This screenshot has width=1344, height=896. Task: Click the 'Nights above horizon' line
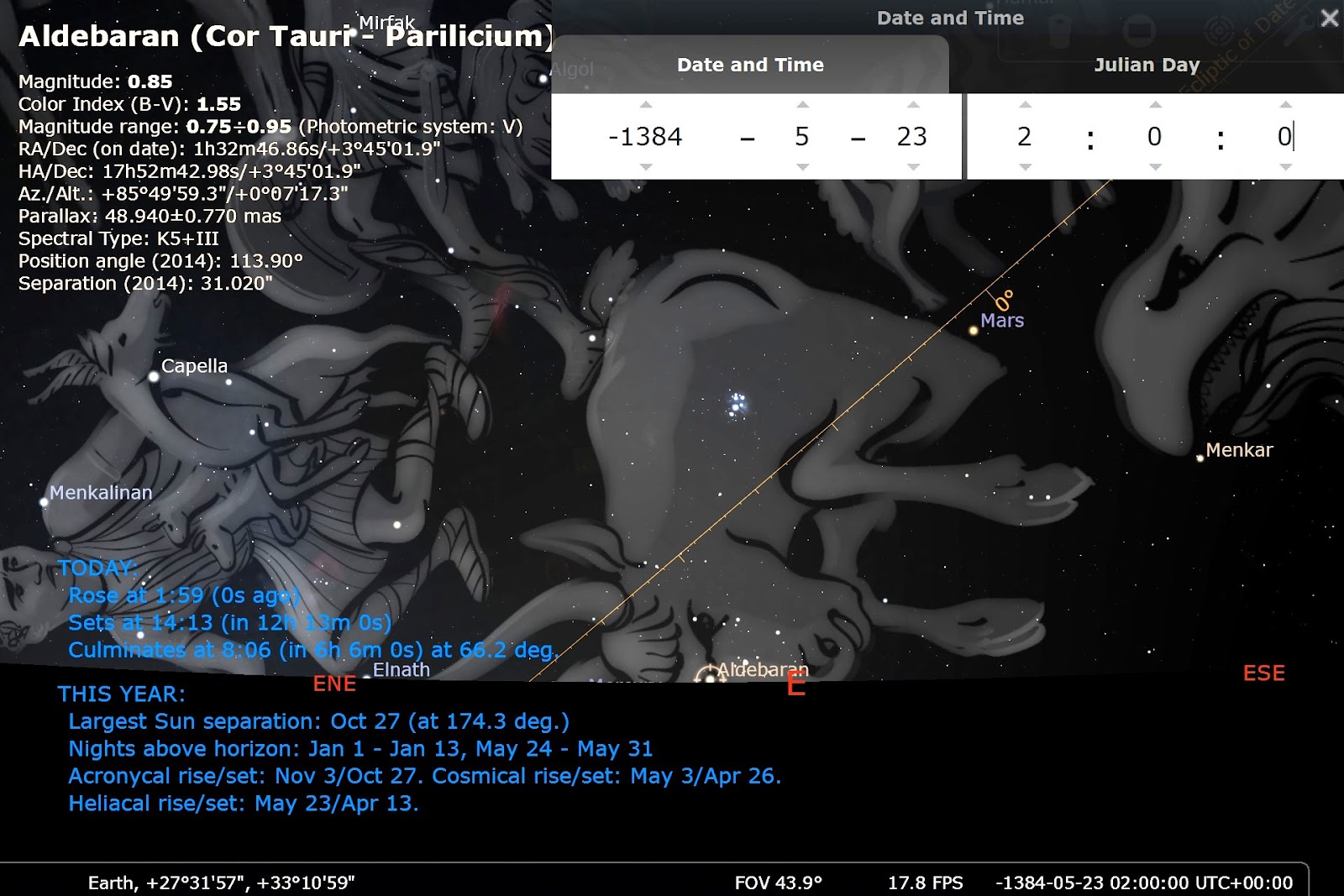(x=360, y=749)
